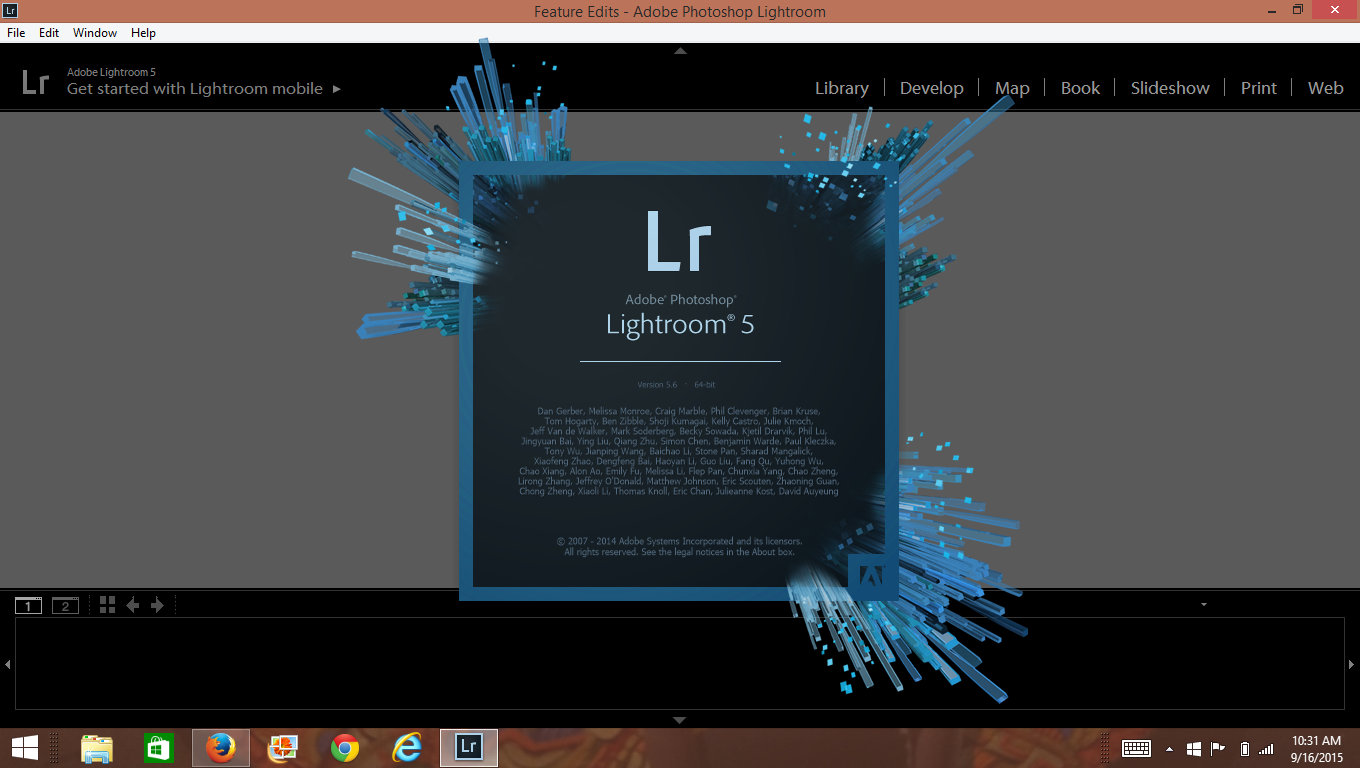The image size is (1360, 768).
Task: Click the Lr identity plate logo
Action: click(35, 82)
